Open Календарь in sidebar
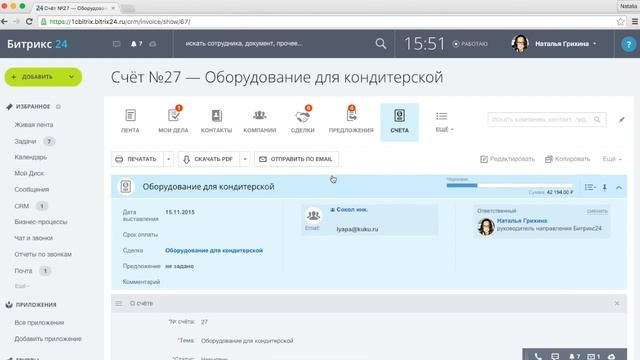This screenshot has width=640, height=360. pyautogui.click(x=31, y=157)
